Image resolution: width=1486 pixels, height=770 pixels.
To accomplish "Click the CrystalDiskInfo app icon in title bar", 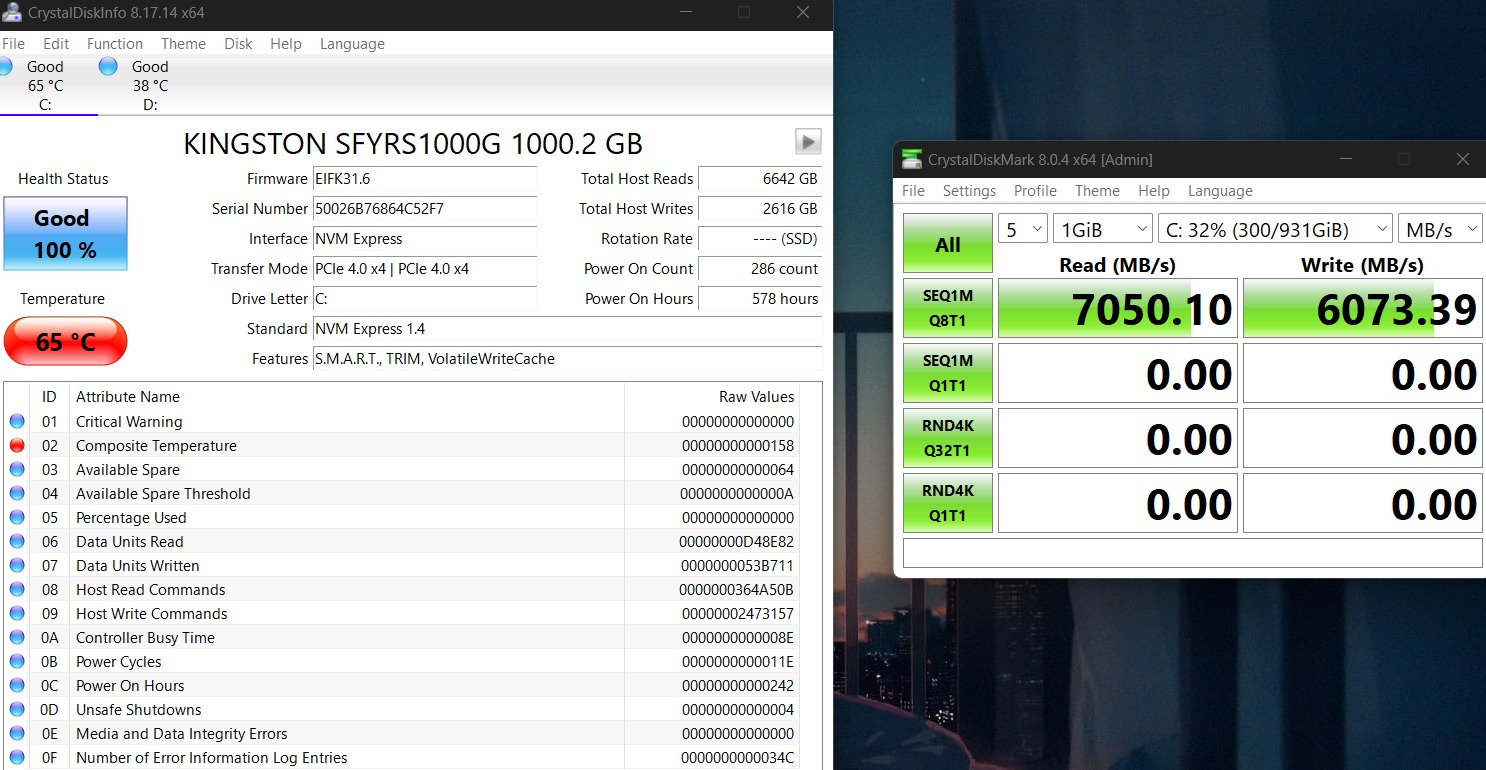I will click(x=13, y=12).
